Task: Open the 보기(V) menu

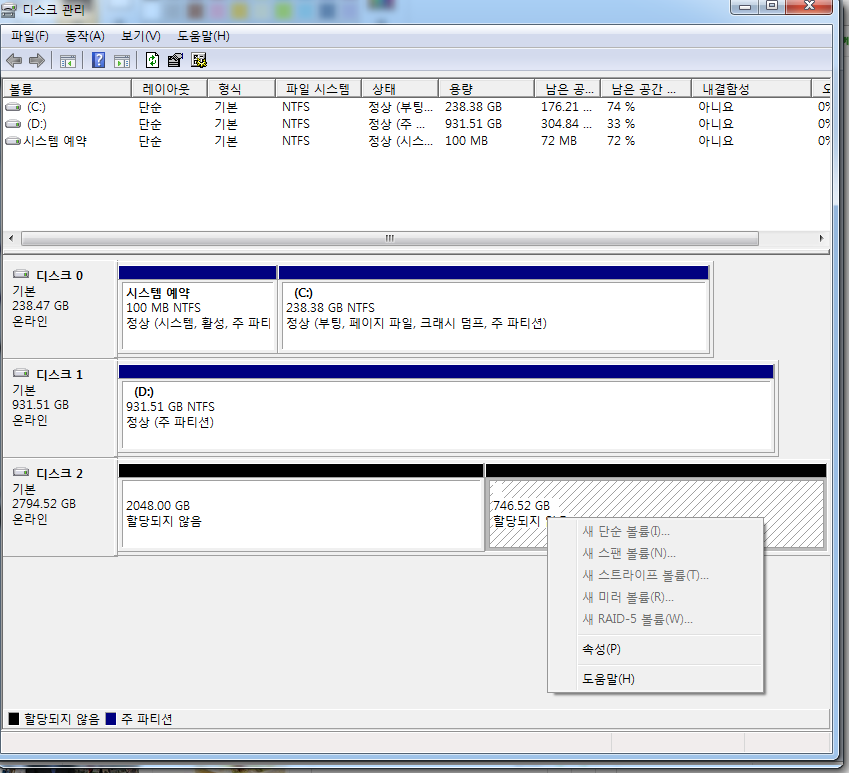Action: pyautogui.click(x=140, y=36)
